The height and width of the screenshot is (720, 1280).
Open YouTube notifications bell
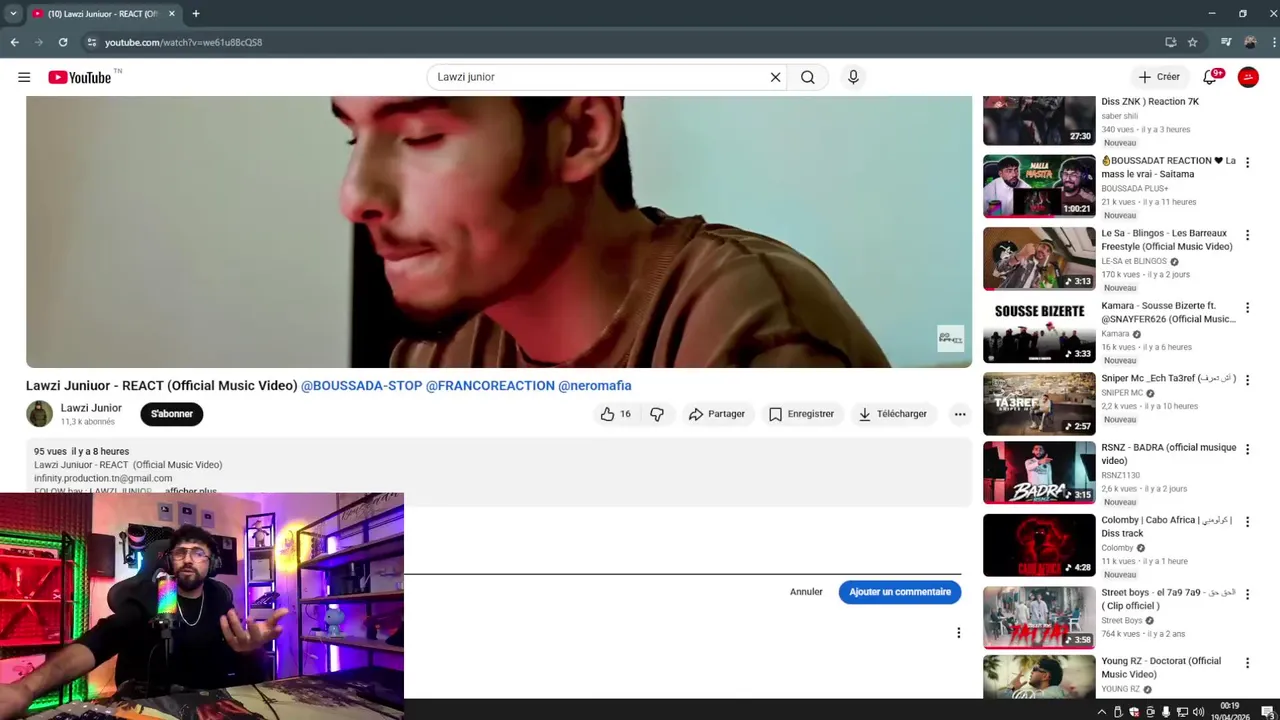[x=1210, y=77]
